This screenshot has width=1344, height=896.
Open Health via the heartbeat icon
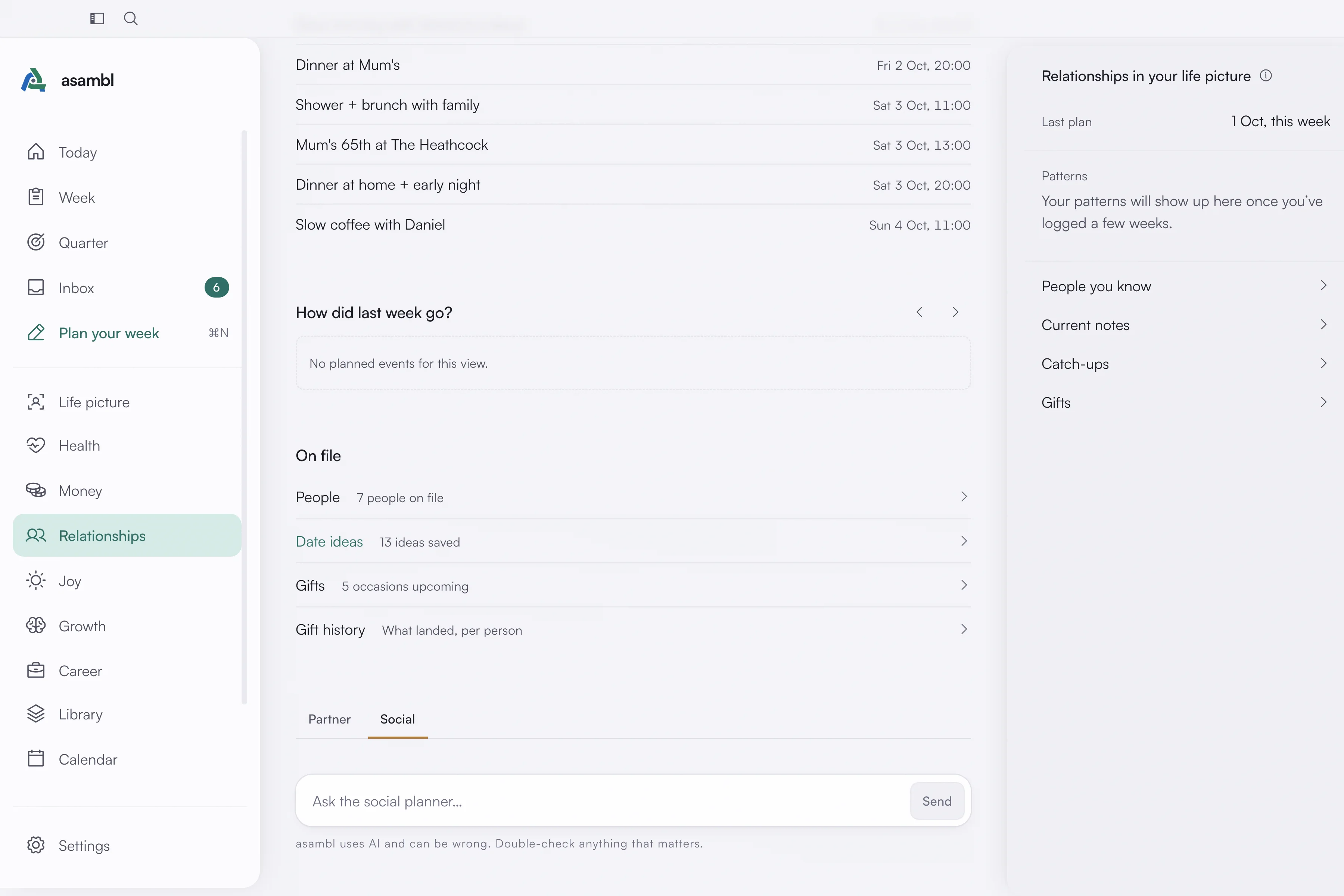(x=35, y=445)
